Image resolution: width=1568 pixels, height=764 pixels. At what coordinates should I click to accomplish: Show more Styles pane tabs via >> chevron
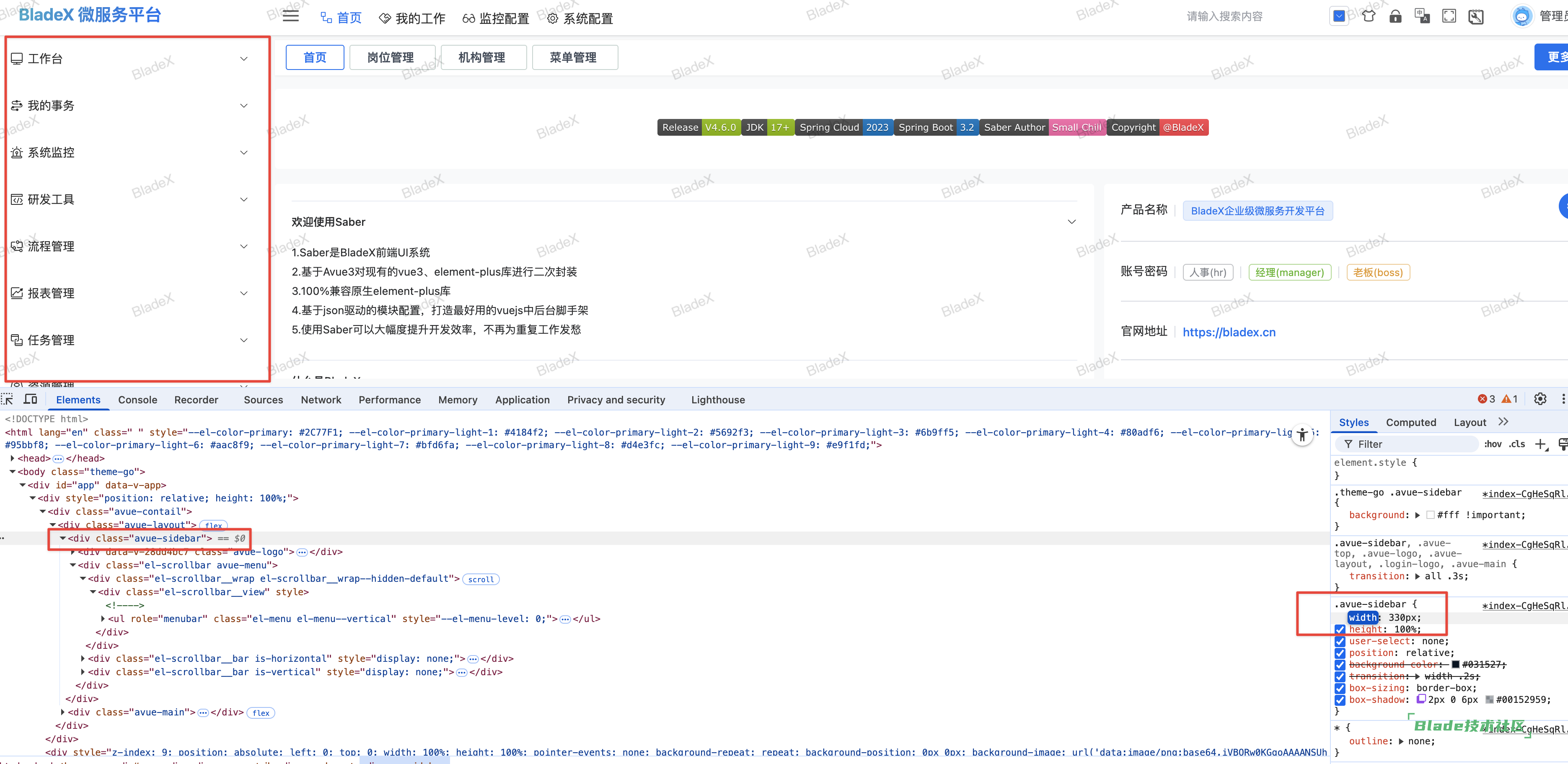(1503, 421)
